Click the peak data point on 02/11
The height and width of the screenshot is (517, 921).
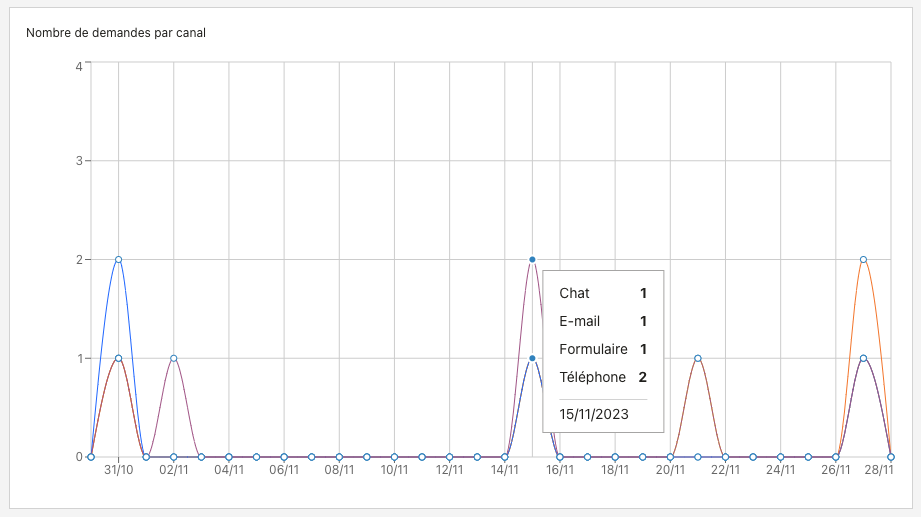coord(174,358)
